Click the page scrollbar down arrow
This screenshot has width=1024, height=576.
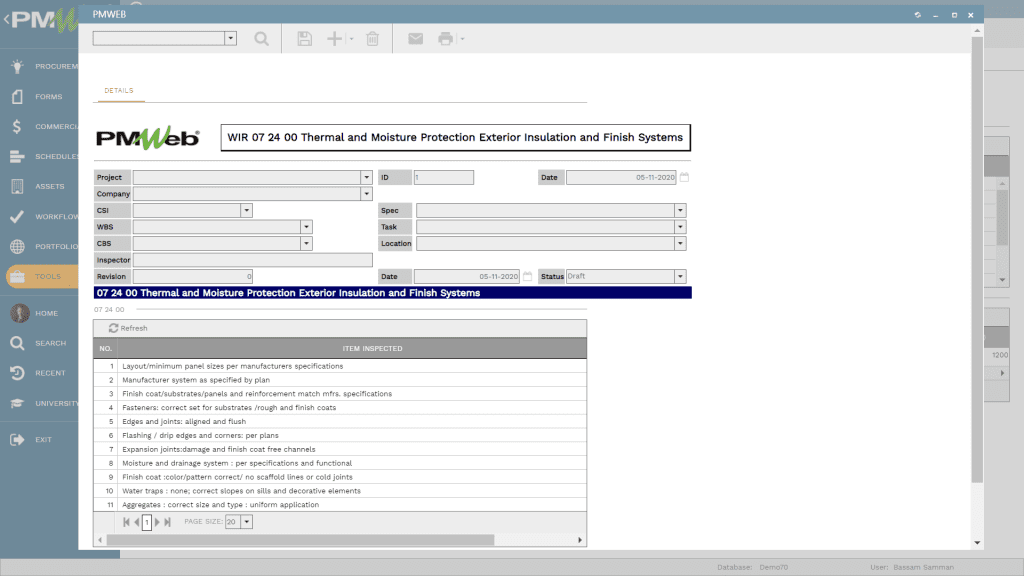click(x=977, y=543)
